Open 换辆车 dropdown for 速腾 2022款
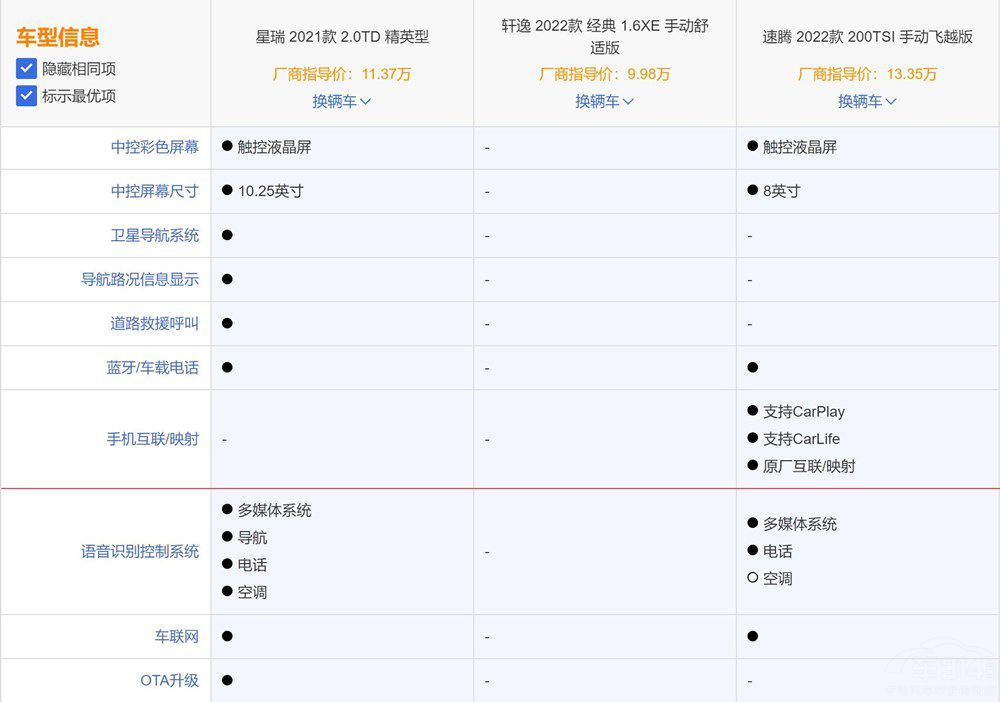Image resolution: width=1000 pixels, height=702 pixels. [x=867, y=101]
